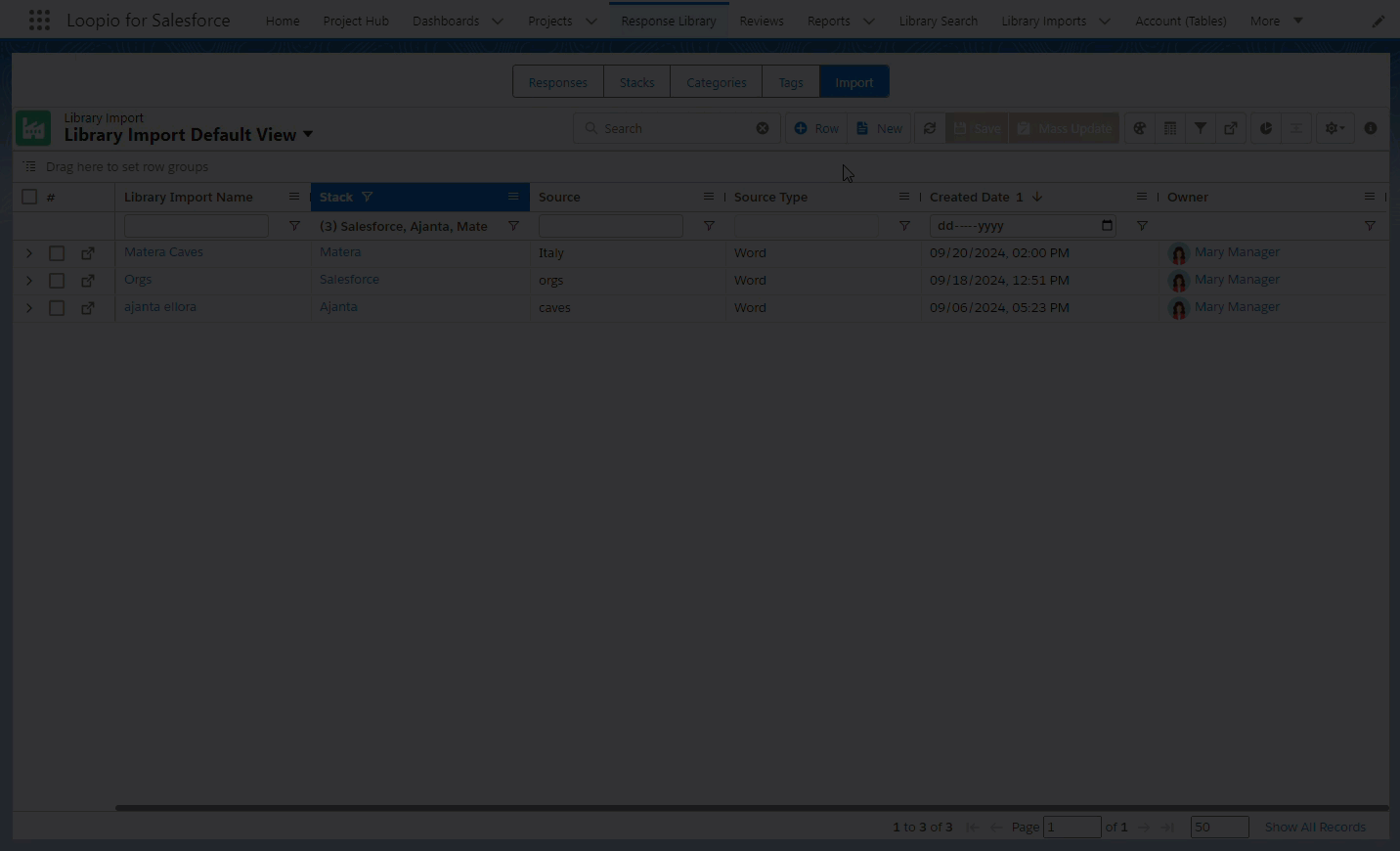Screen dimensions: 1400x851
Task: Click filter icon under Created Date column
Action: [1142, 226]
